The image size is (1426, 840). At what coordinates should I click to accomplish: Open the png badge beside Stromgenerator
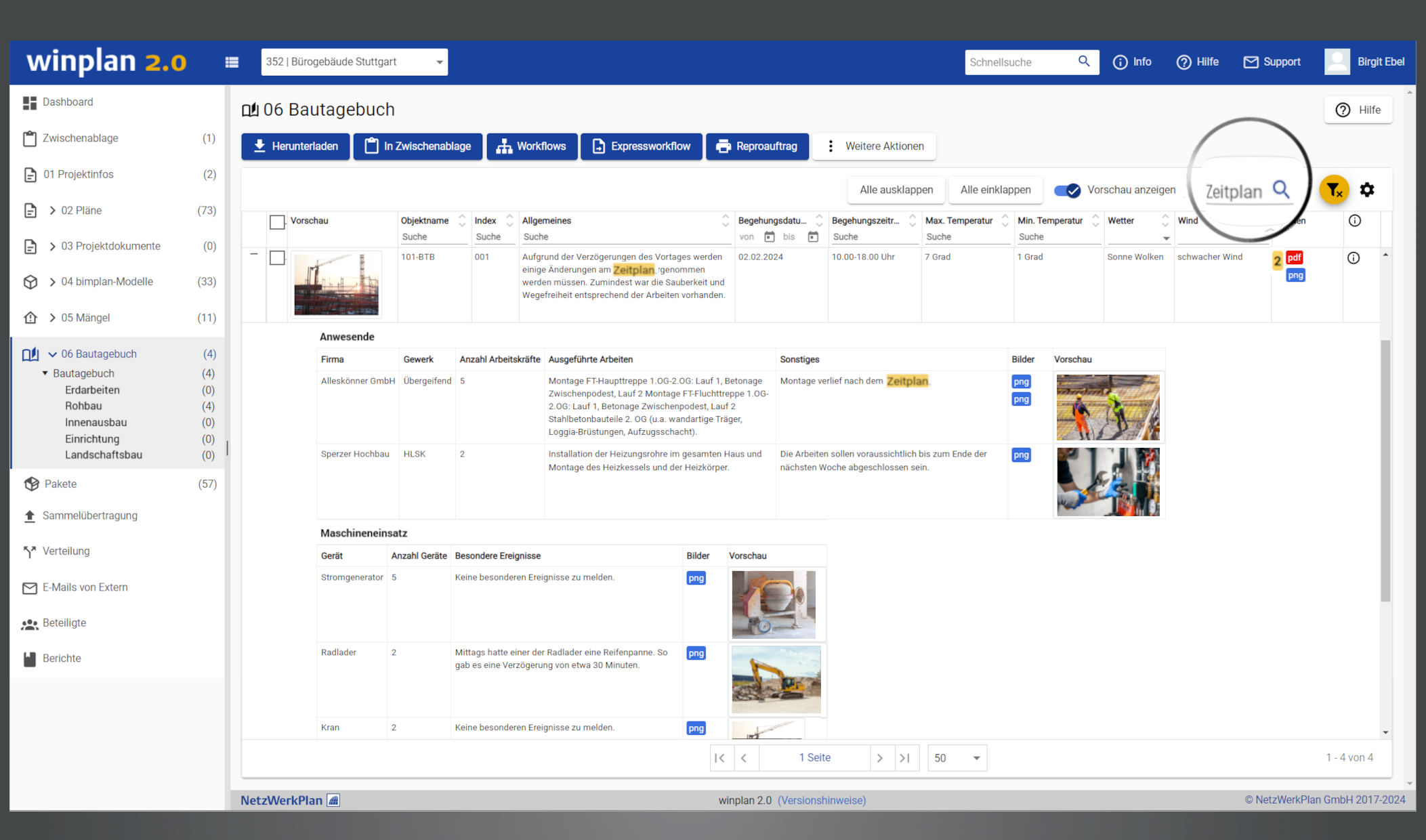(x=696, y=578)
